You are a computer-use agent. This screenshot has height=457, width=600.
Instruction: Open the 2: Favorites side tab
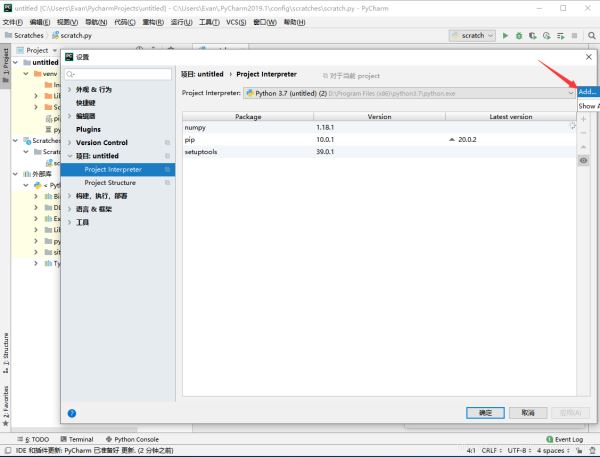coord(5,405)
